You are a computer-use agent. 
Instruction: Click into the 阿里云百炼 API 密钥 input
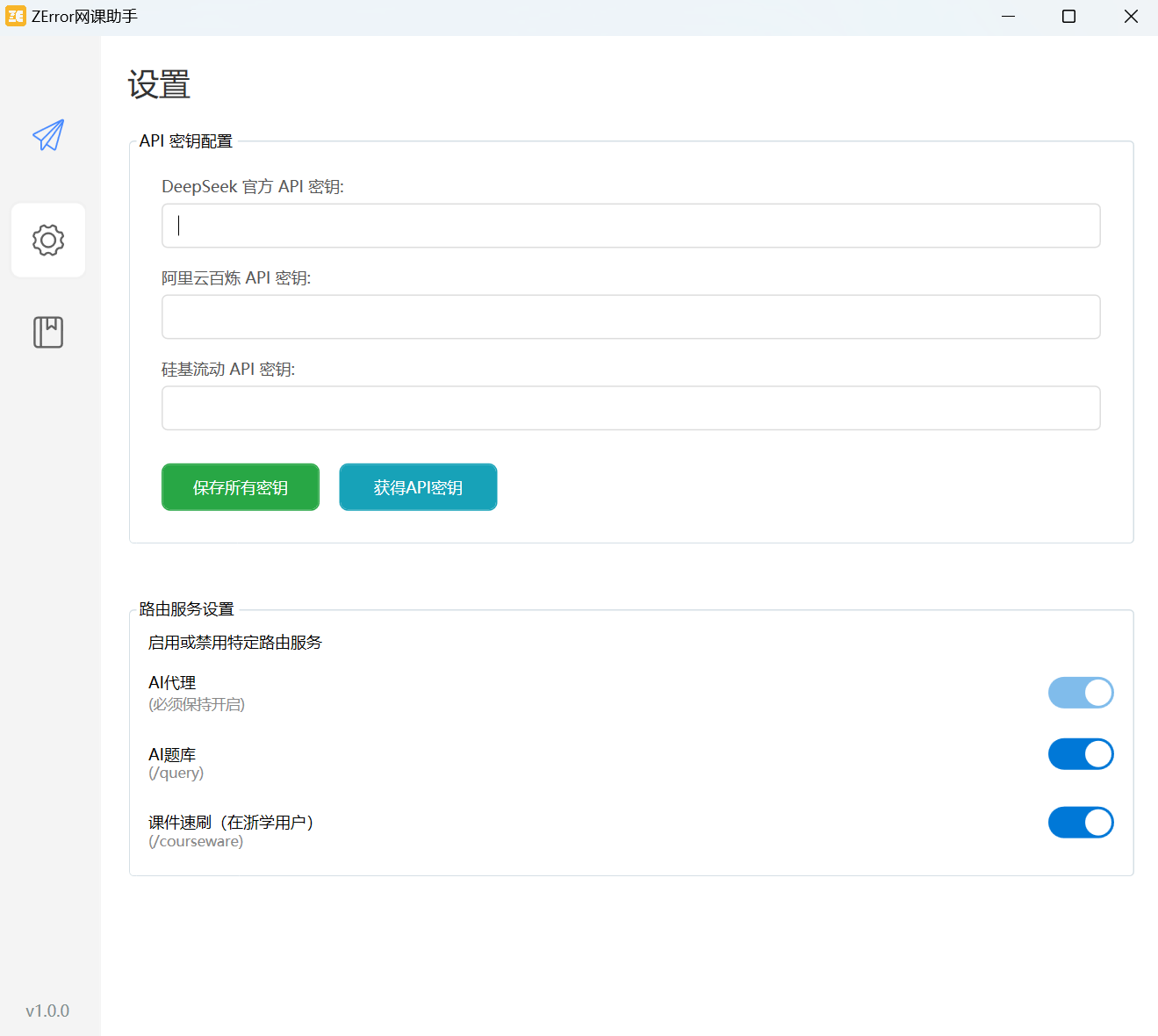(x=630, y=317)
